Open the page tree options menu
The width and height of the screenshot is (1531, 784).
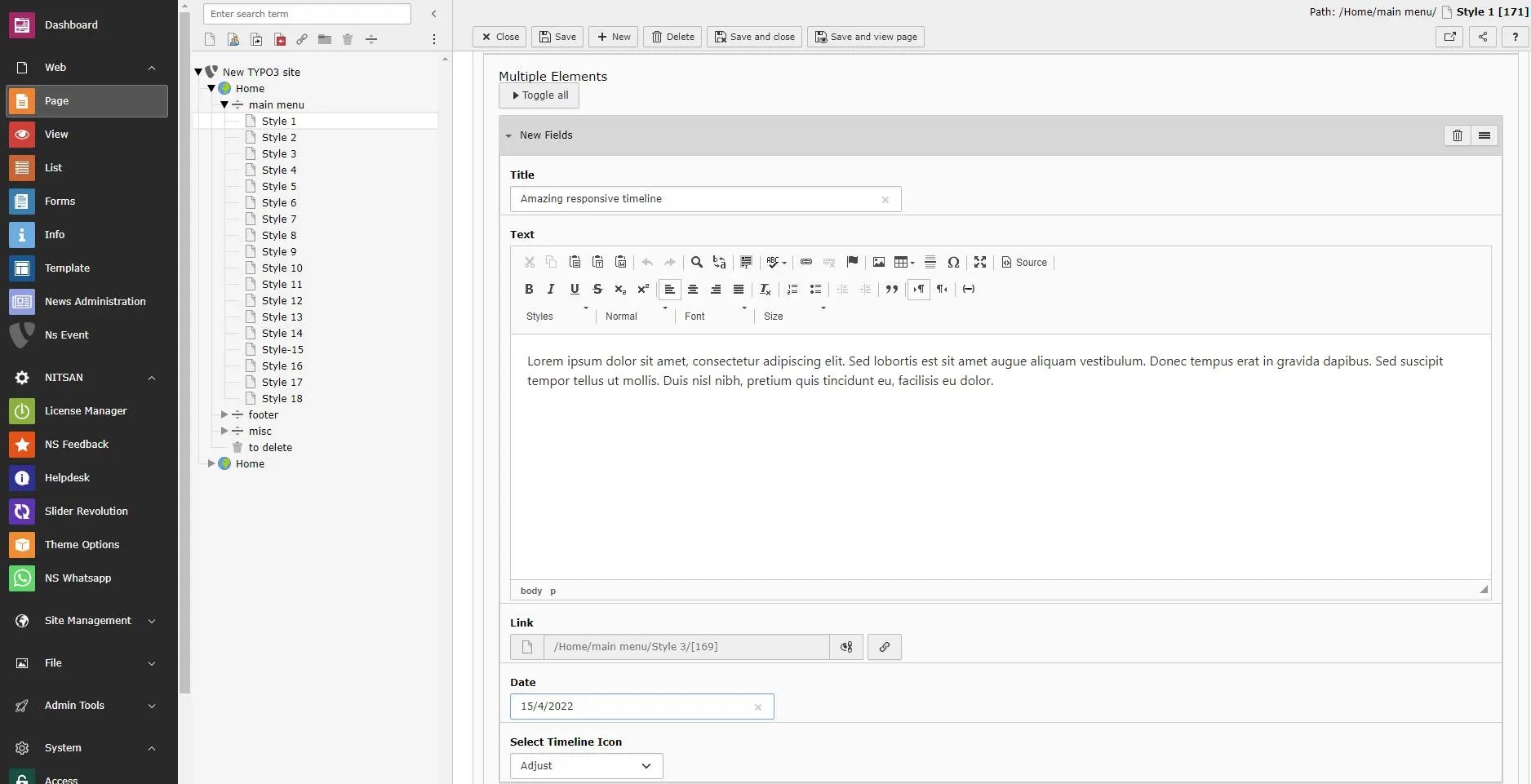tap(434, 39)
